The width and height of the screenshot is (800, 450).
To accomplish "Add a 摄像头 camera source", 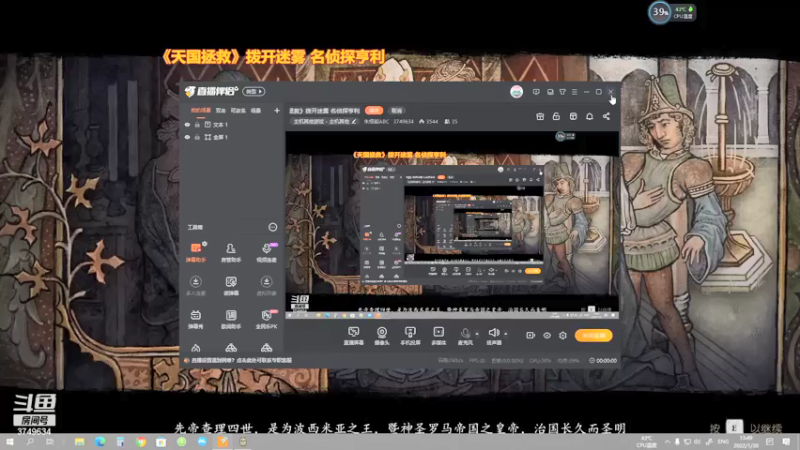I will 382,336.
